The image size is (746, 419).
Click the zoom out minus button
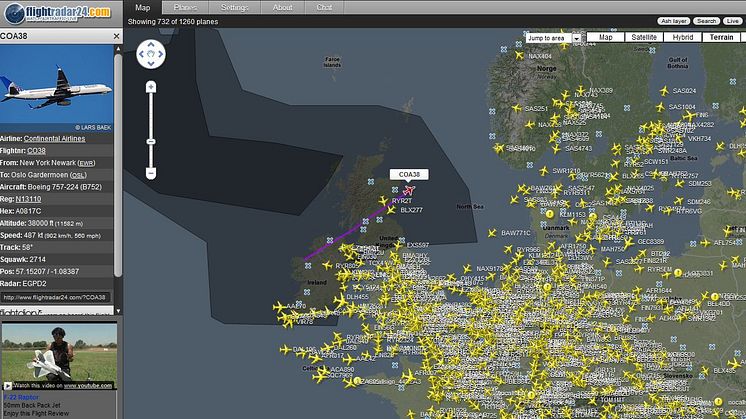(x=151, y=173)
